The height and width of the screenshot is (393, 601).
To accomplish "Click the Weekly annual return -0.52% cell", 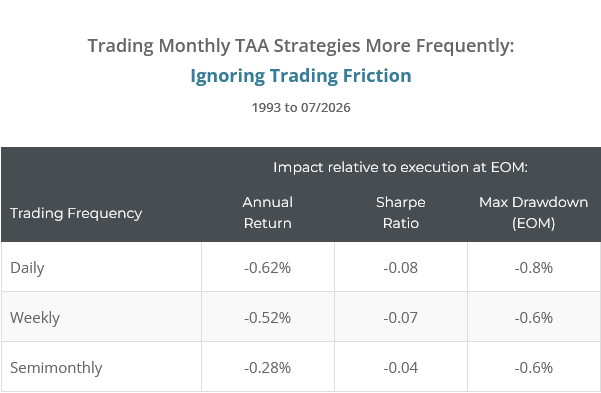I will click(x=268, y=317).
